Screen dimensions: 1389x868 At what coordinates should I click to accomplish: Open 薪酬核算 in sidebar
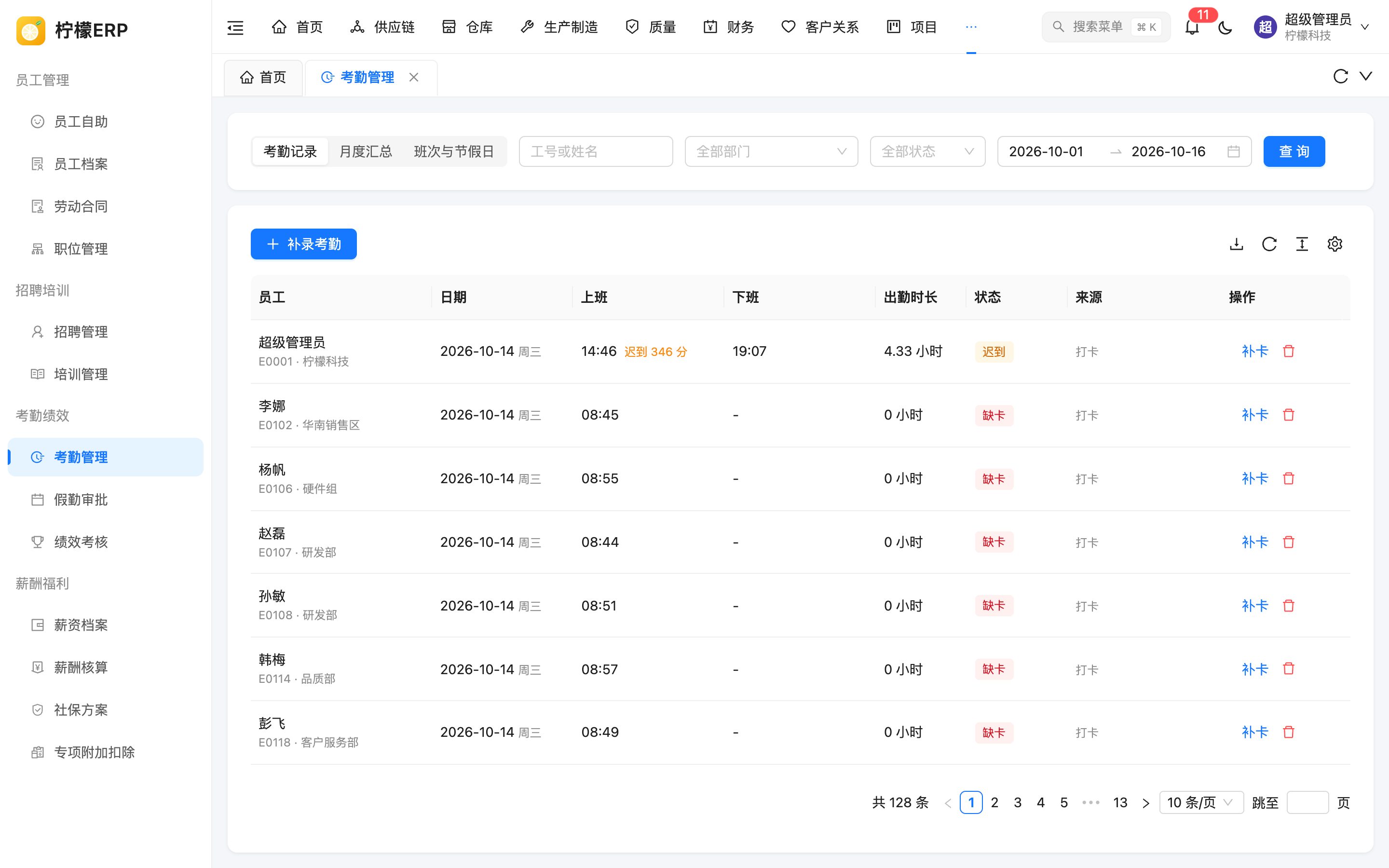(x=106, y=667)
